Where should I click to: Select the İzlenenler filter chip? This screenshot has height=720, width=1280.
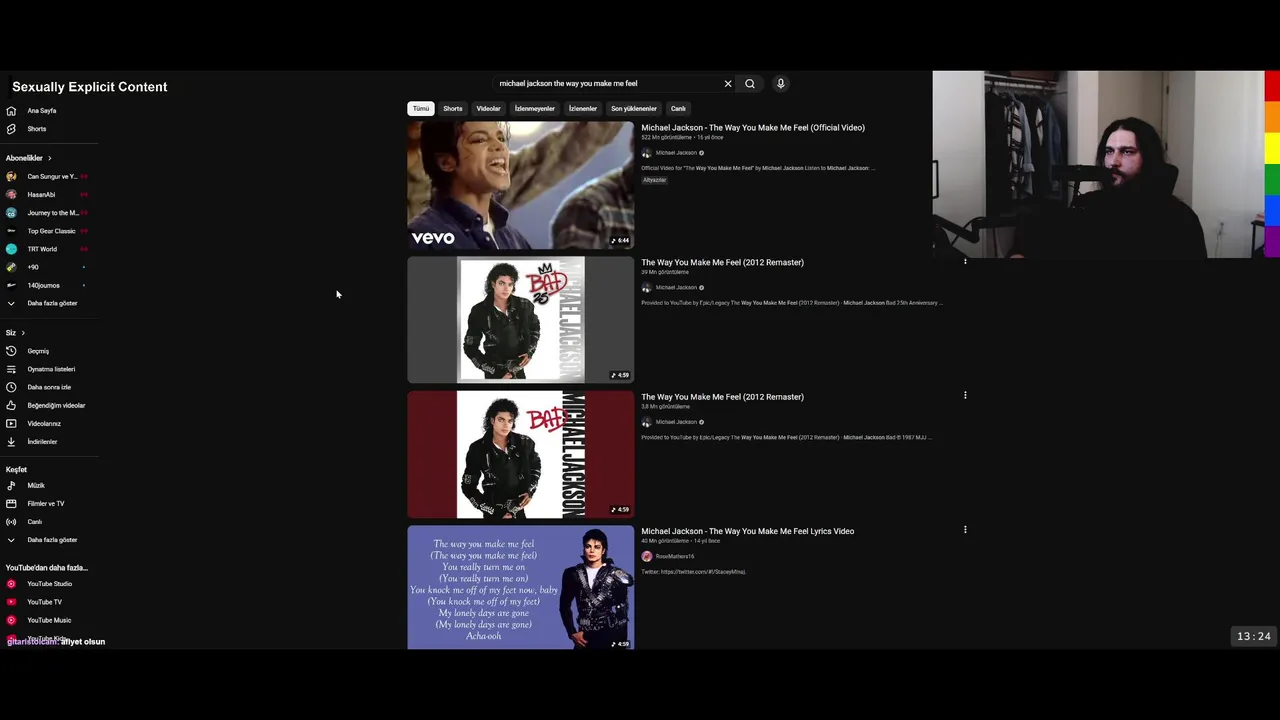click(x=583, y=108)
